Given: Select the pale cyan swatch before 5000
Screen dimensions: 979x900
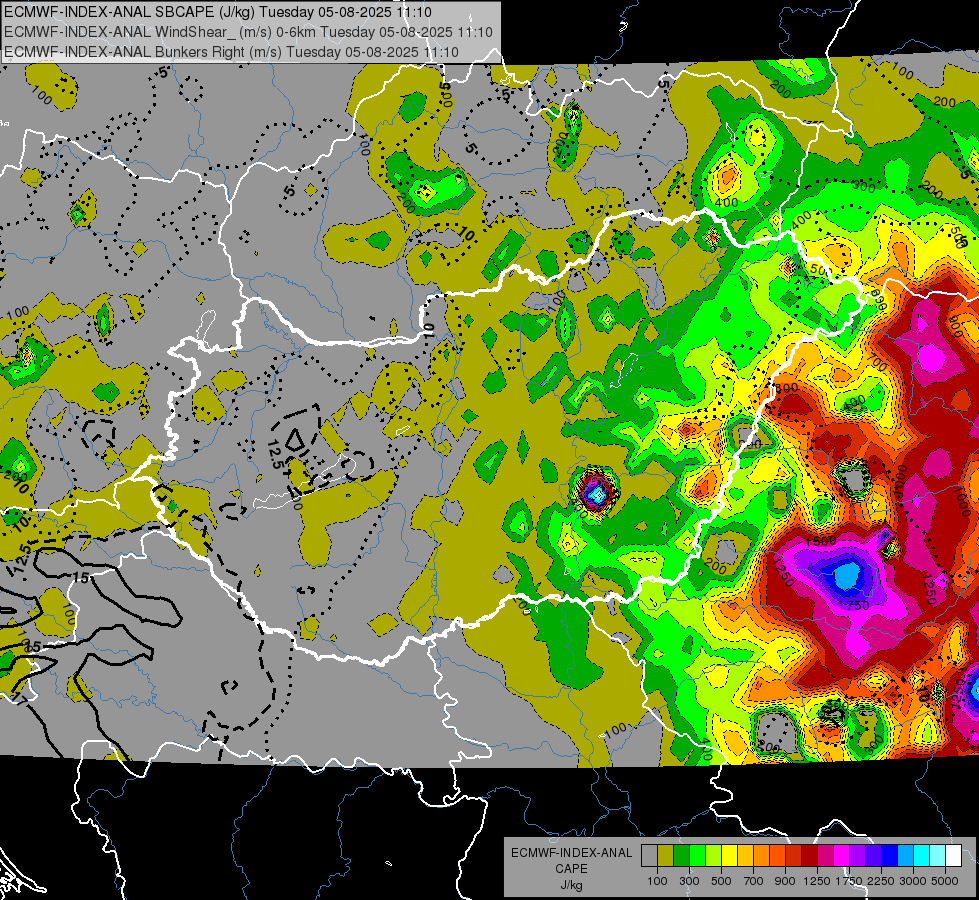Looking at the screenshot, I should [938, 856].
